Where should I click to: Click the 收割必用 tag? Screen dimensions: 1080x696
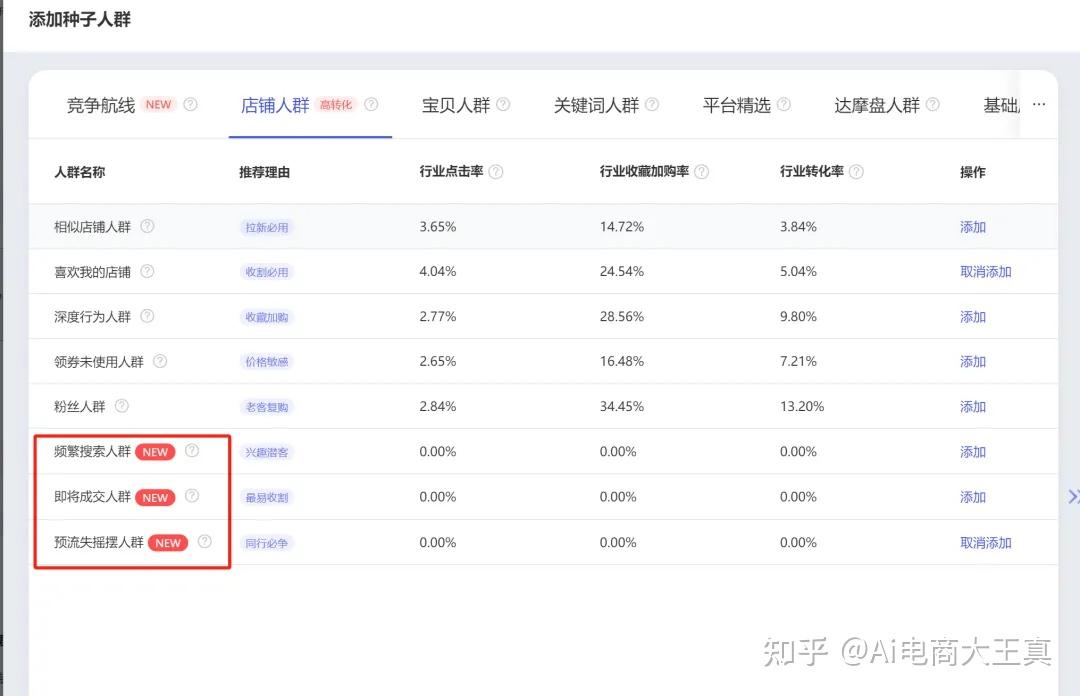tap(267, 272)
